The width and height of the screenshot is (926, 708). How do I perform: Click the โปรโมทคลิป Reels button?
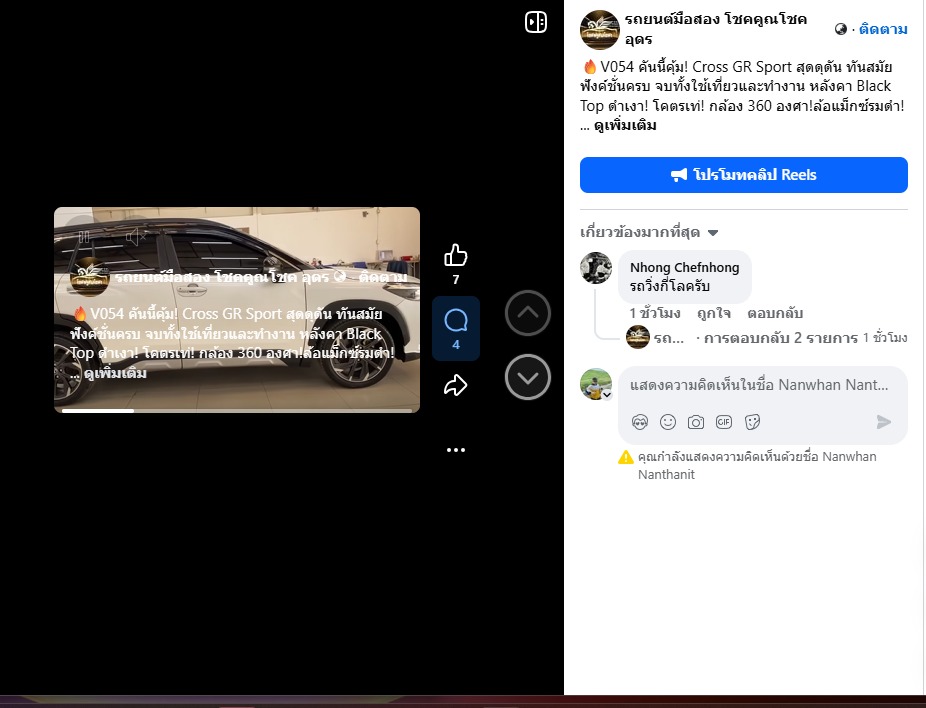click(x=744, y=175)
